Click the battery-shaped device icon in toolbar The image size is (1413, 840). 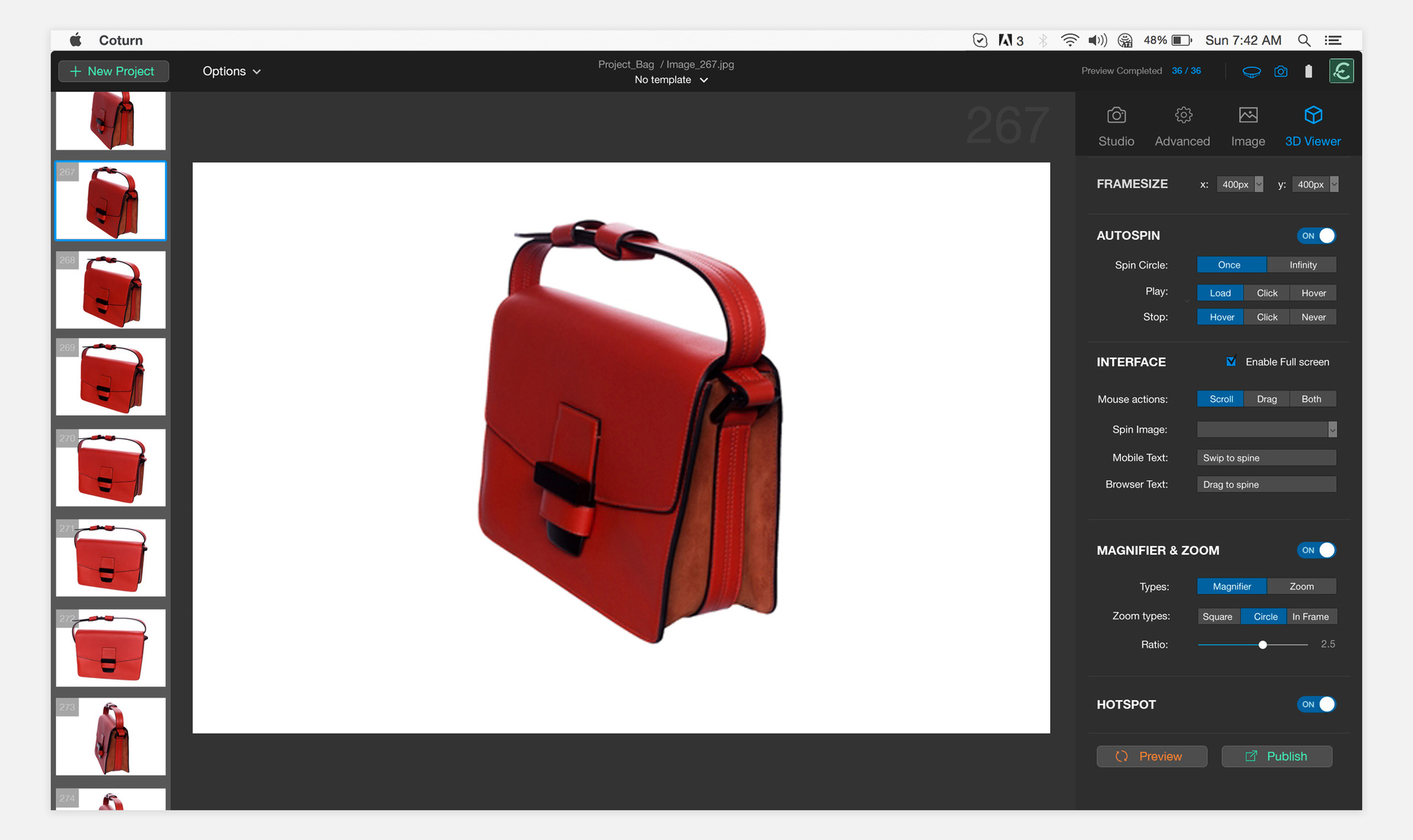(x=1308, y=71)
